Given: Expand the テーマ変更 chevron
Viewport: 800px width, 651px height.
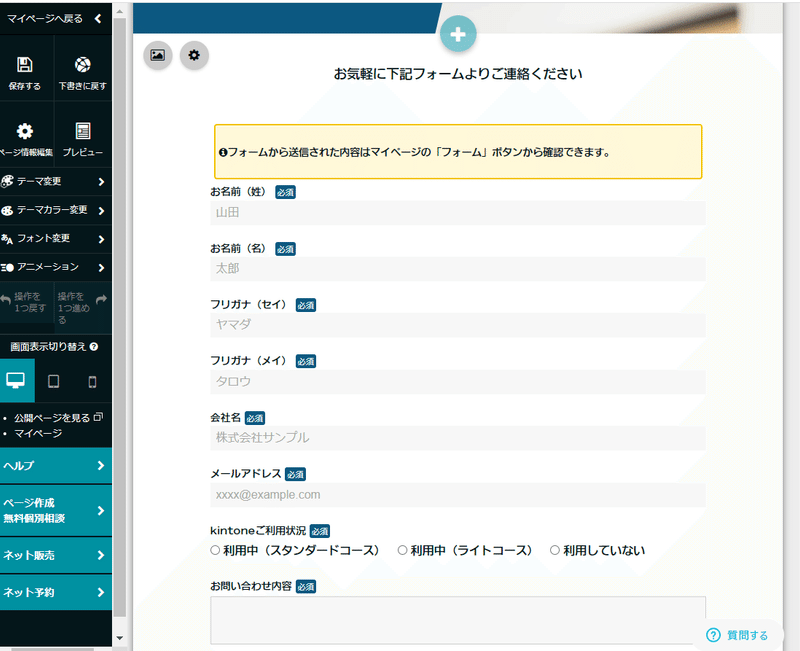Looking at the screenshot, I should point(101,182).
